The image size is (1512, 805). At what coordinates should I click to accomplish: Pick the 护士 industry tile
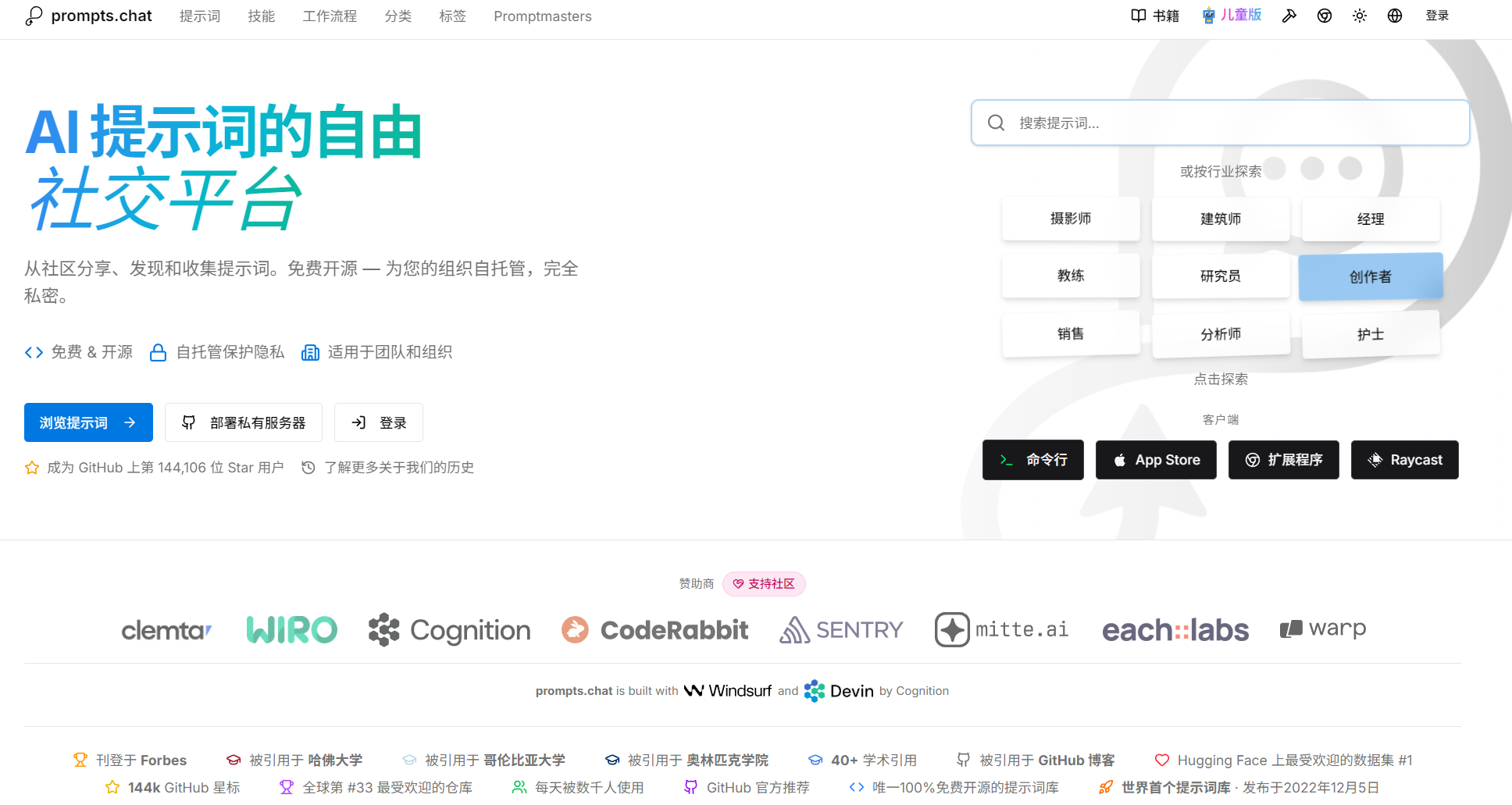click(1371, 334)
